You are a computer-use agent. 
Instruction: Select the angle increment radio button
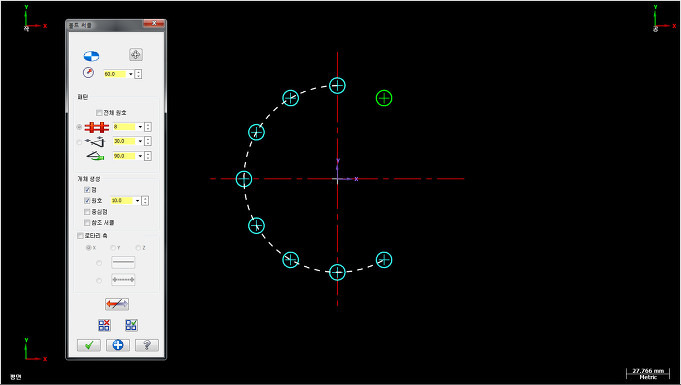(x=79, y=142)
